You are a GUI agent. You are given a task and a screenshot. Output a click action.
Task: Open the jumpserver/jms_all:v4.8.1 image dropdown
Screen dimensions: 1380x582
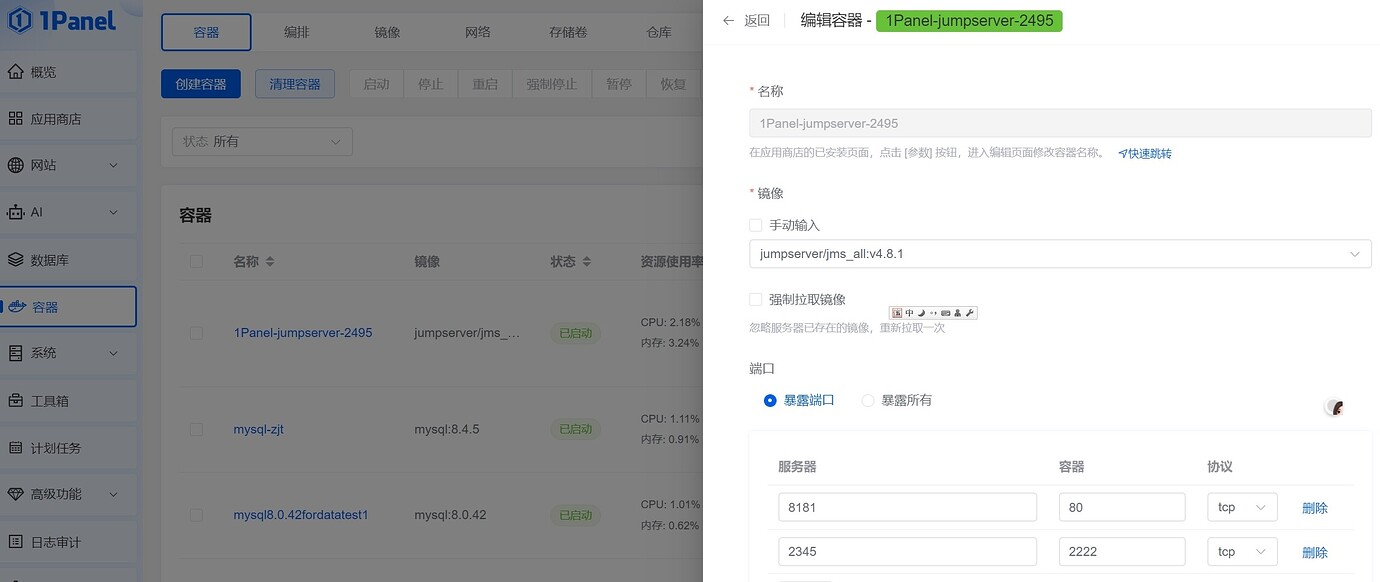[1060, 253]
